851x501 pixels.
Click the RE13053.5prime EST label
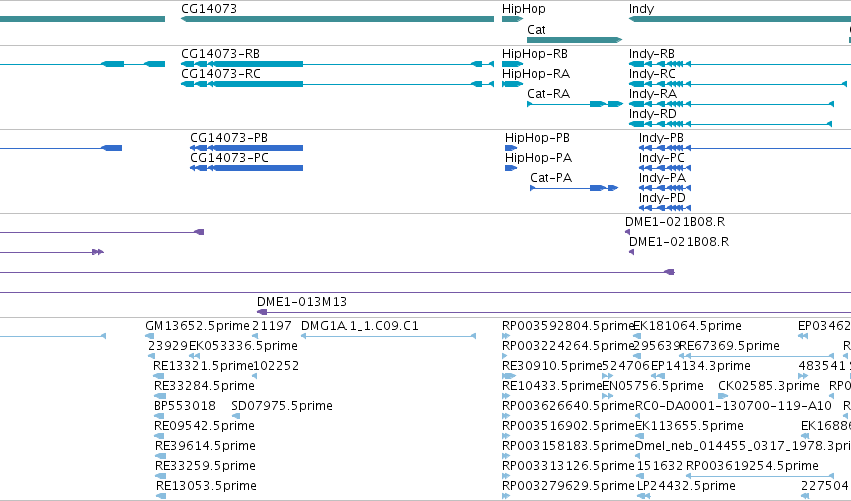click(206, 486)
